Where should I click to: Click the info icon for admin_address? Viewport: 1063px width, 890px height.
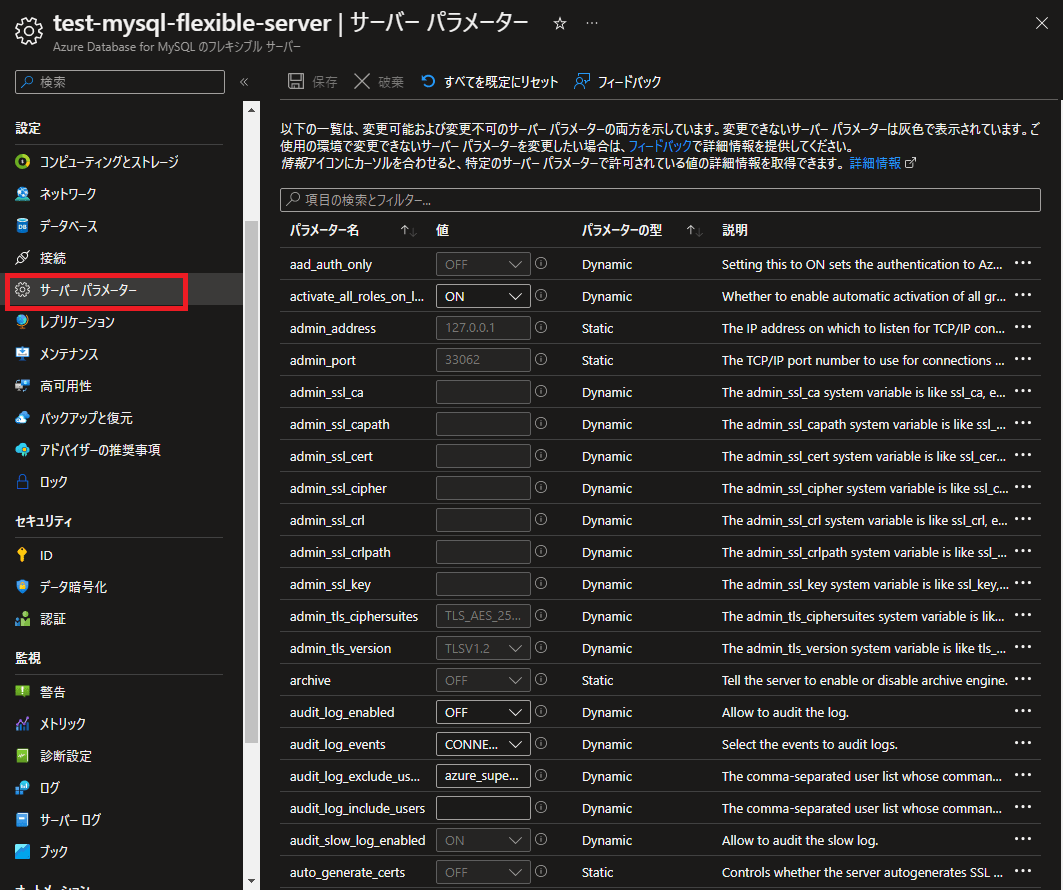pos(541,327)
